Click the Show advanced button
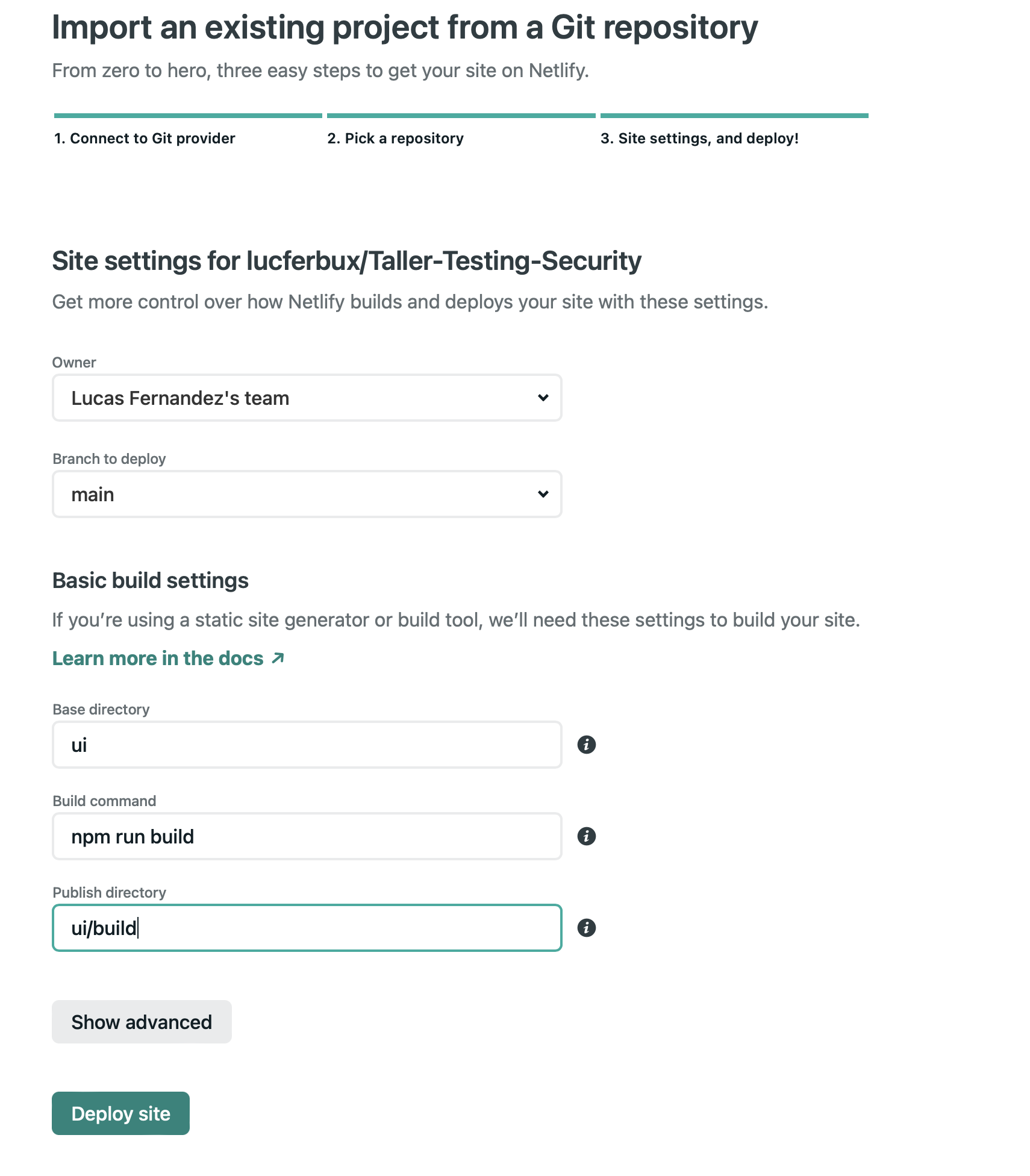 click(142, 1021)
